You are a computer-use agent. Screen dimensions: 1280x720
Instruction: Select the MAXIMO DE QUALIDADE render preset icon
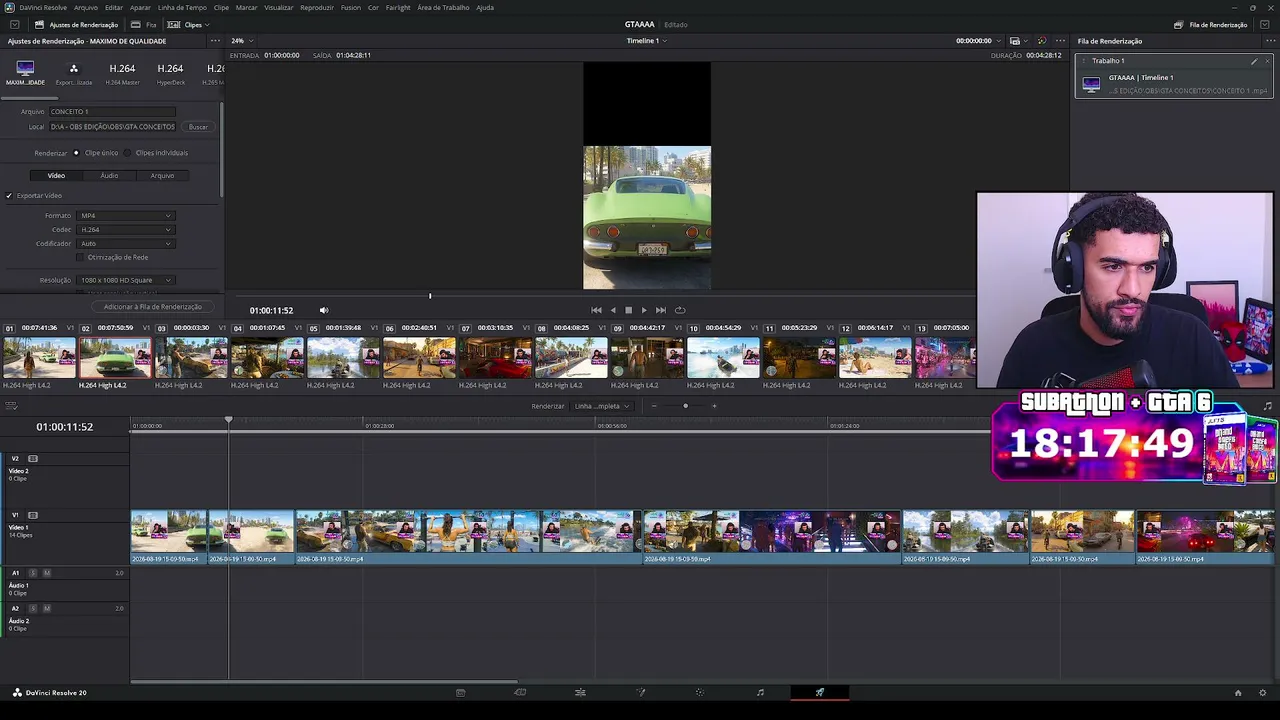[x=25, y=68]
